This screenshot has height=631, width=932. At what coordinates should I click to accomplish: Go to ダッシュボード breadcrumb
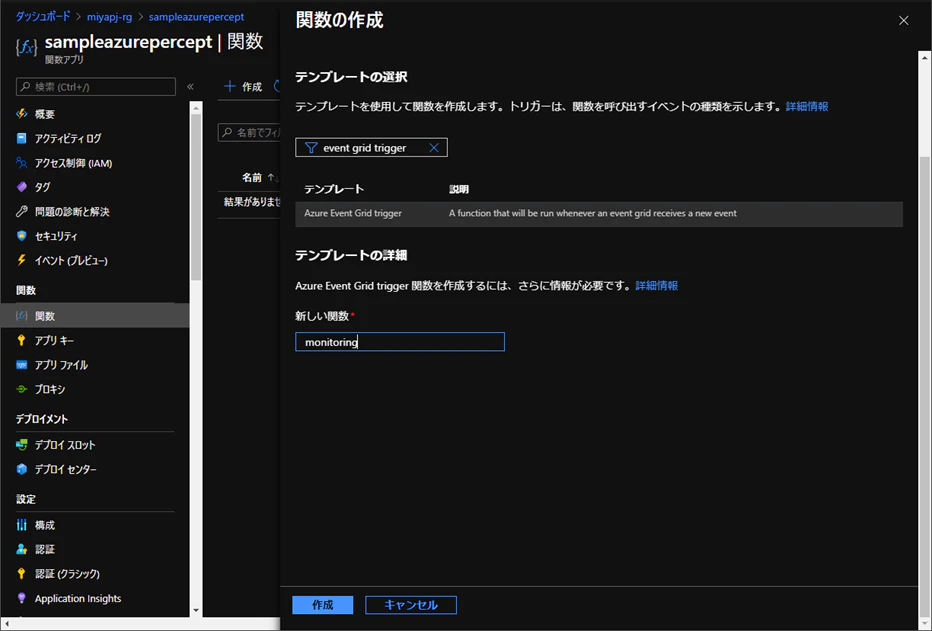42,17
